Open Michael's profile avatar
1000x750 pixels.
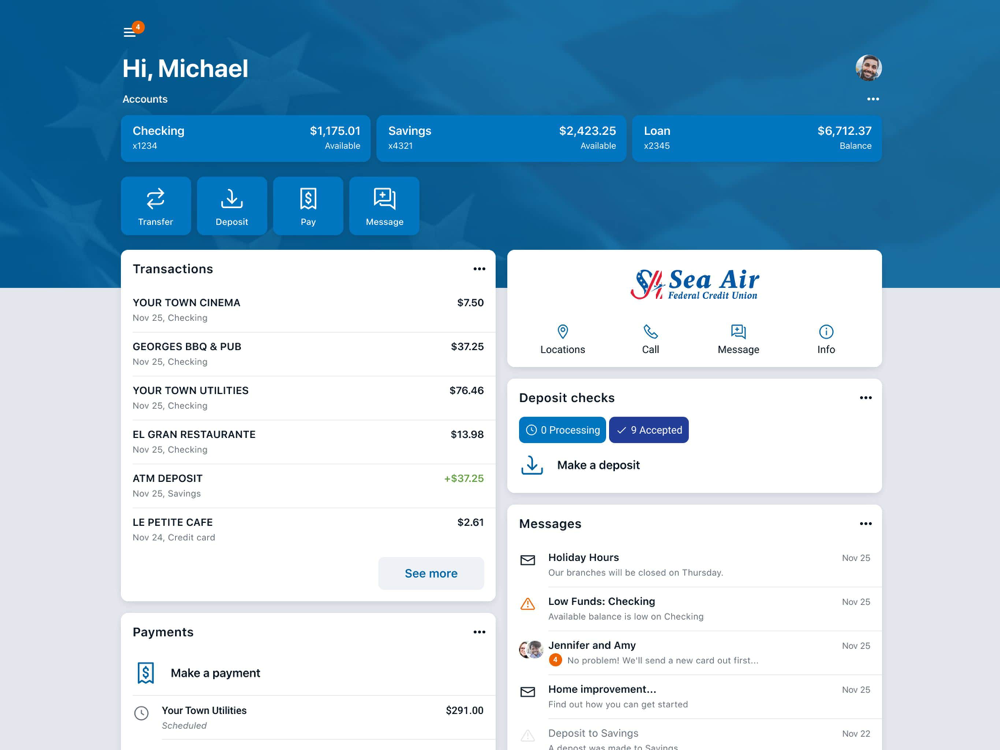868,68
